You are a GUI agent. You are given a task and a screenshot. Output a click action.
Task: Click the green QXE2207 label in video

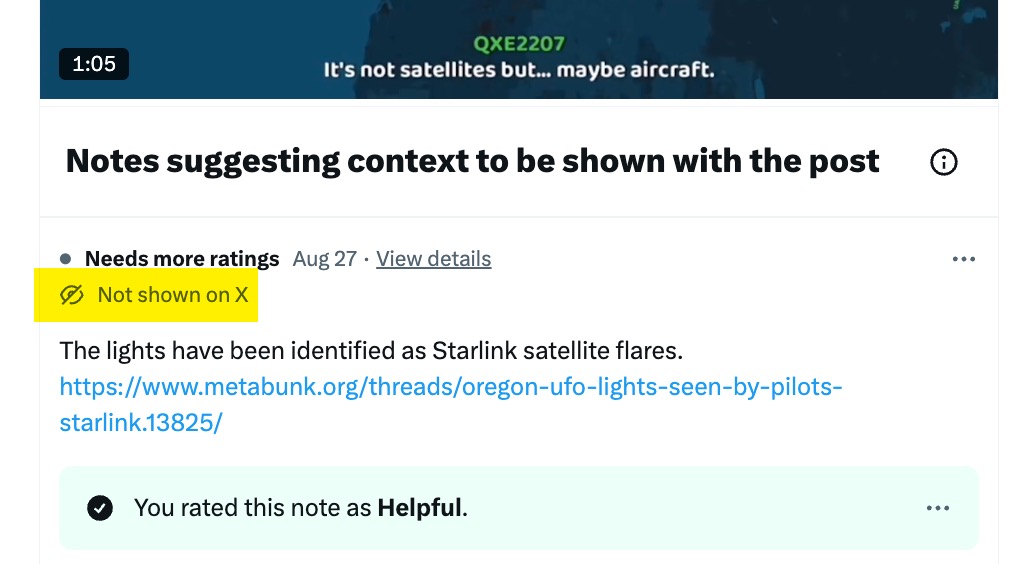519,44
